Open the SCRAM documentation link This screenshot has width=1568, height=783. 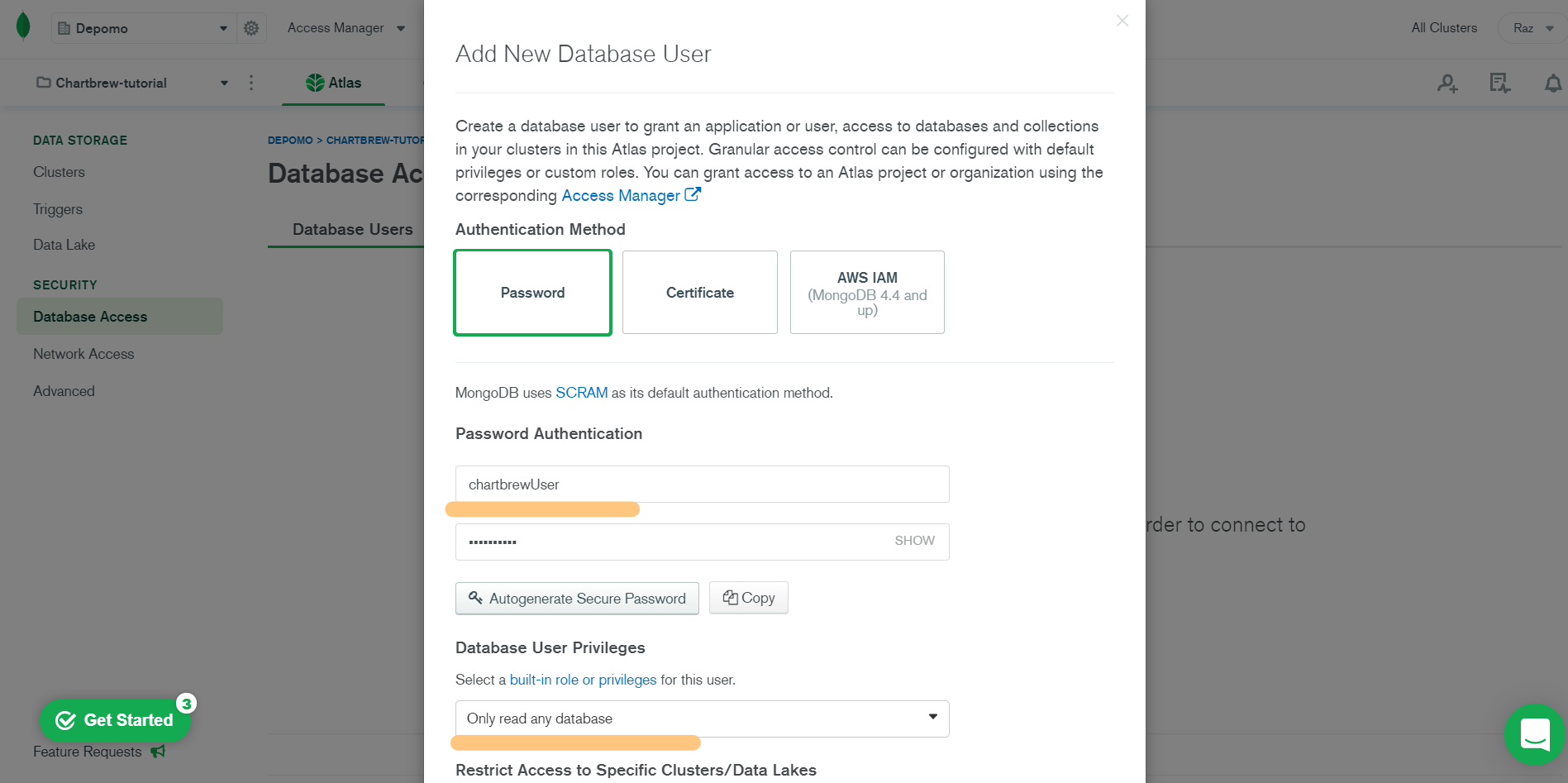[582, 392]
